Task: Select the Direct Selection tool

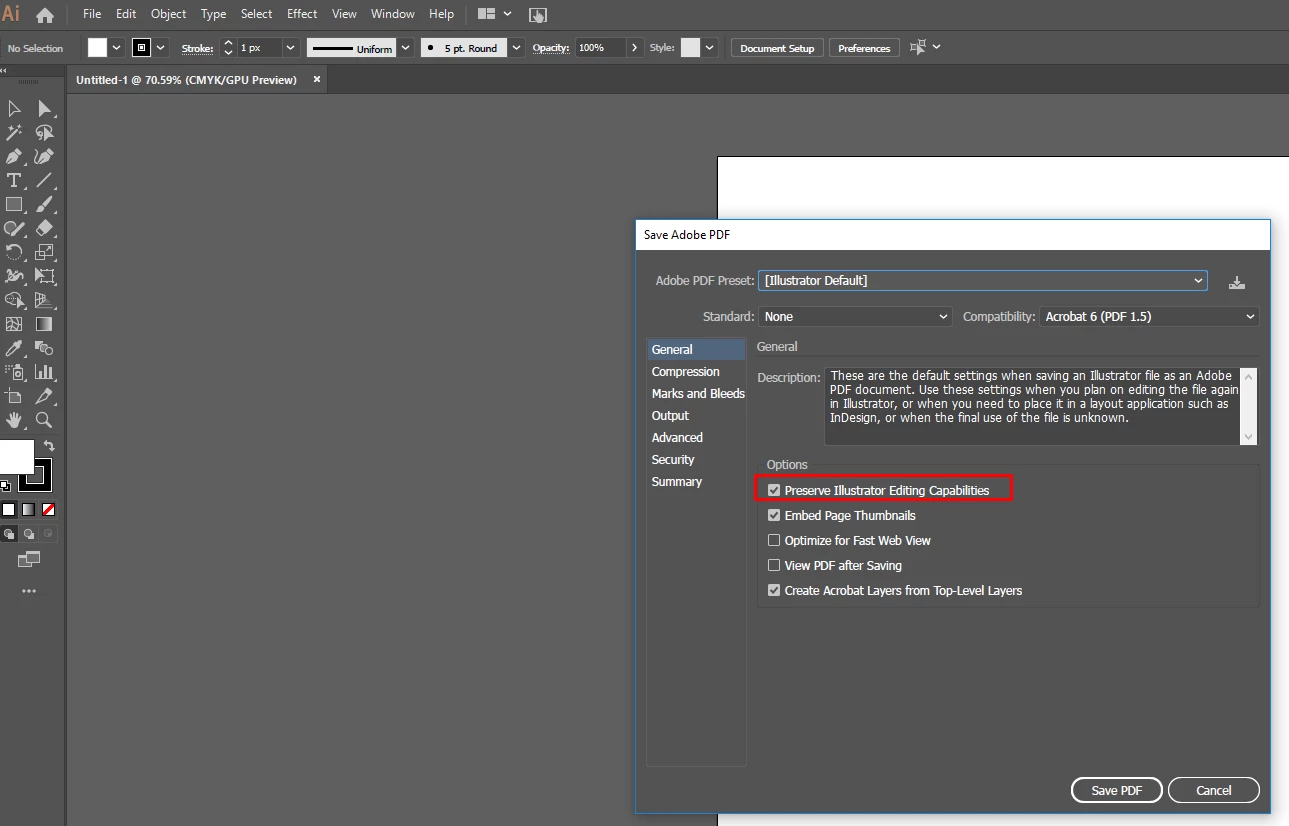Action: click(44, 108)
